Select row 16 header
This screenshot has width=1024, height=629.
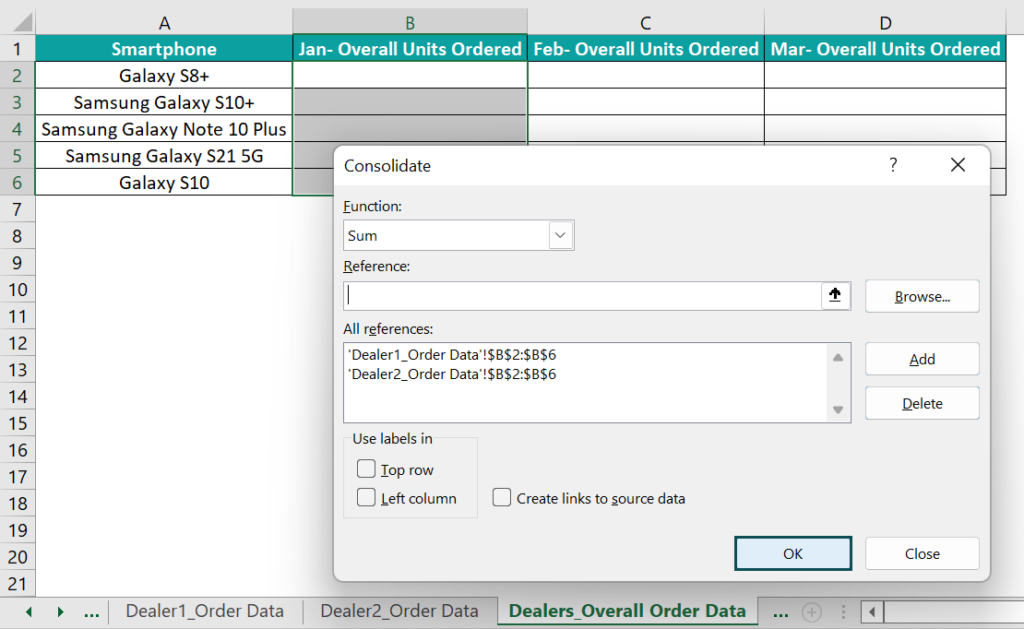[x=18, y=450]
